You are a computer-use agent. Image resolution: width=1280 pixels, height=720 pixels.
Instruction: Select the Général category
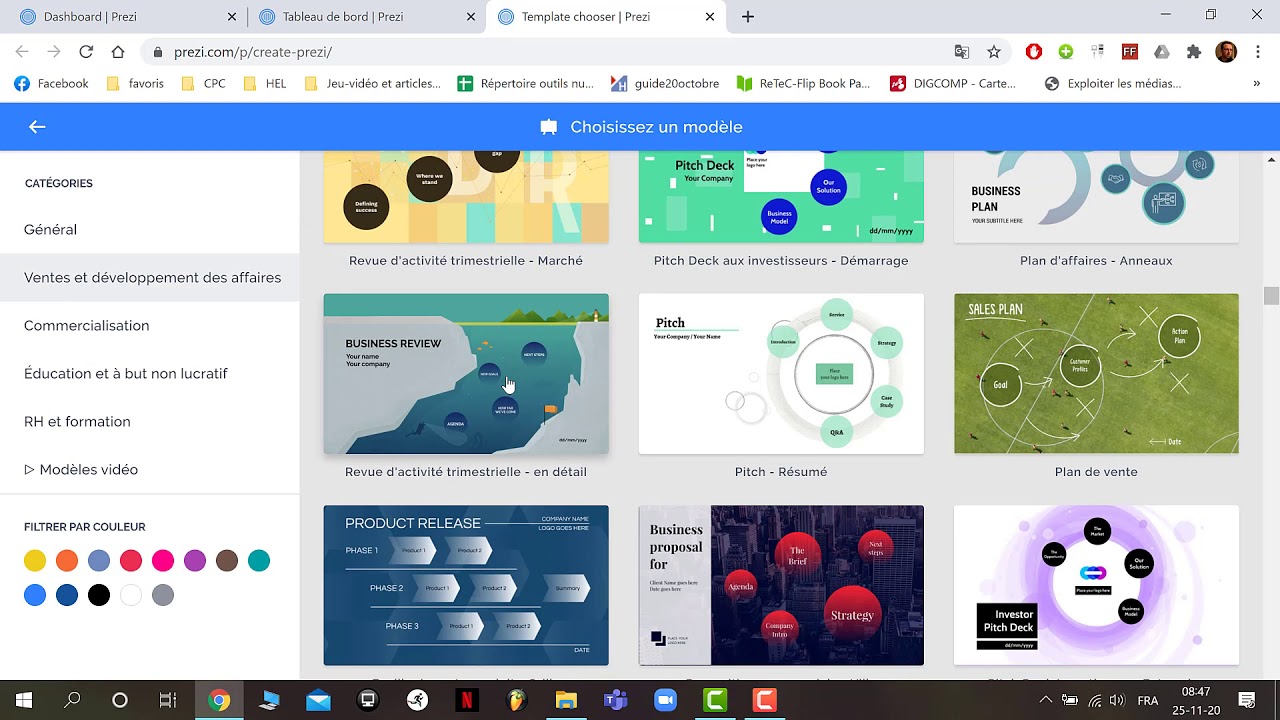[50, 229]
